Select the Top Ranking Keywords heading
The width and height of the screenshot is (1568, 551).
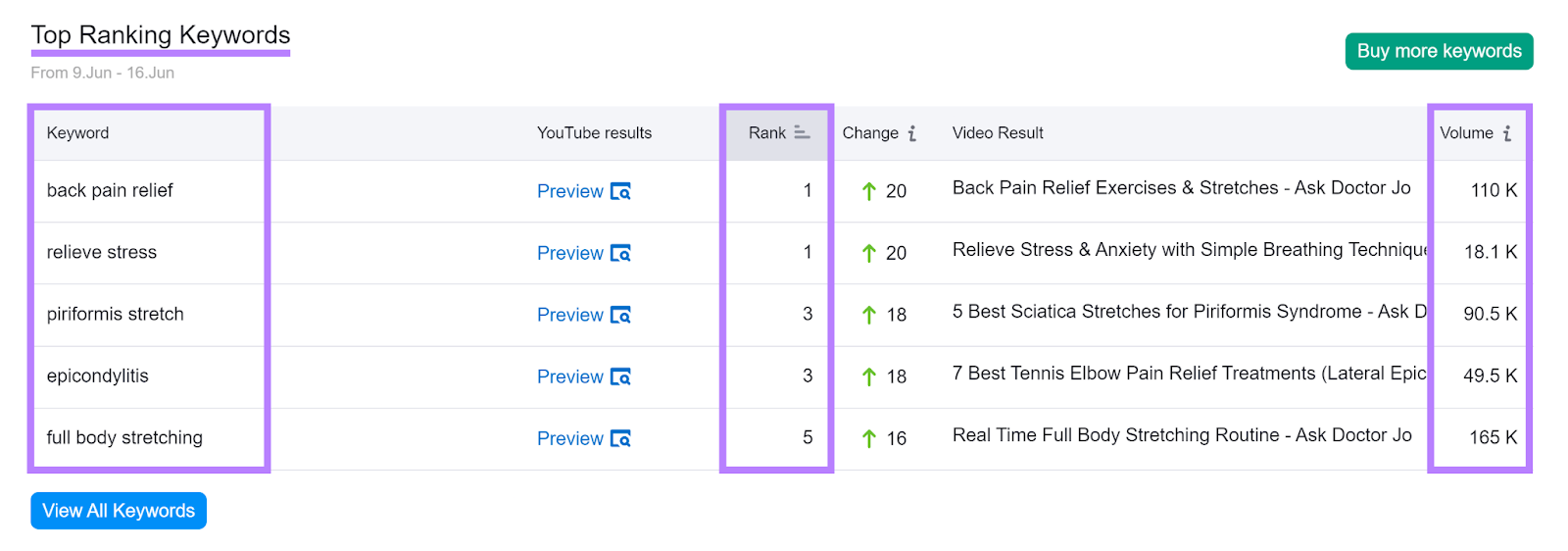161,35
